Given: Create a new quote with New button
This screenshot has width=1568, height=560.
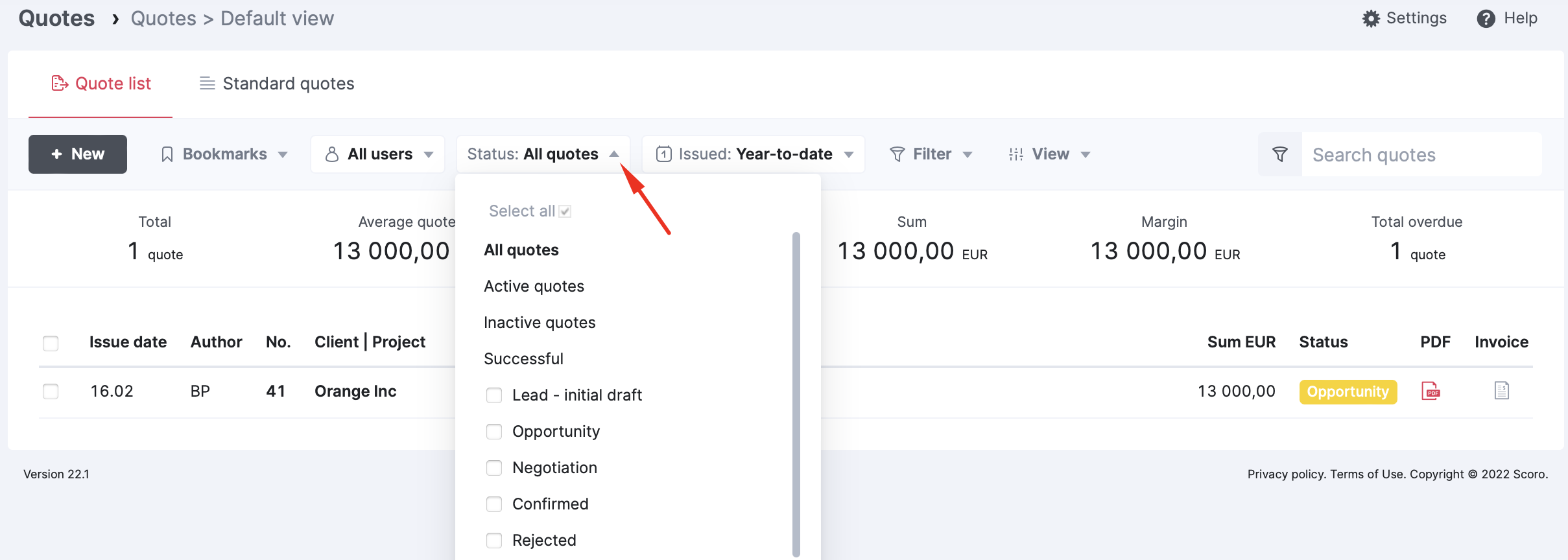Looking at the screenshot, I should 78,154.
